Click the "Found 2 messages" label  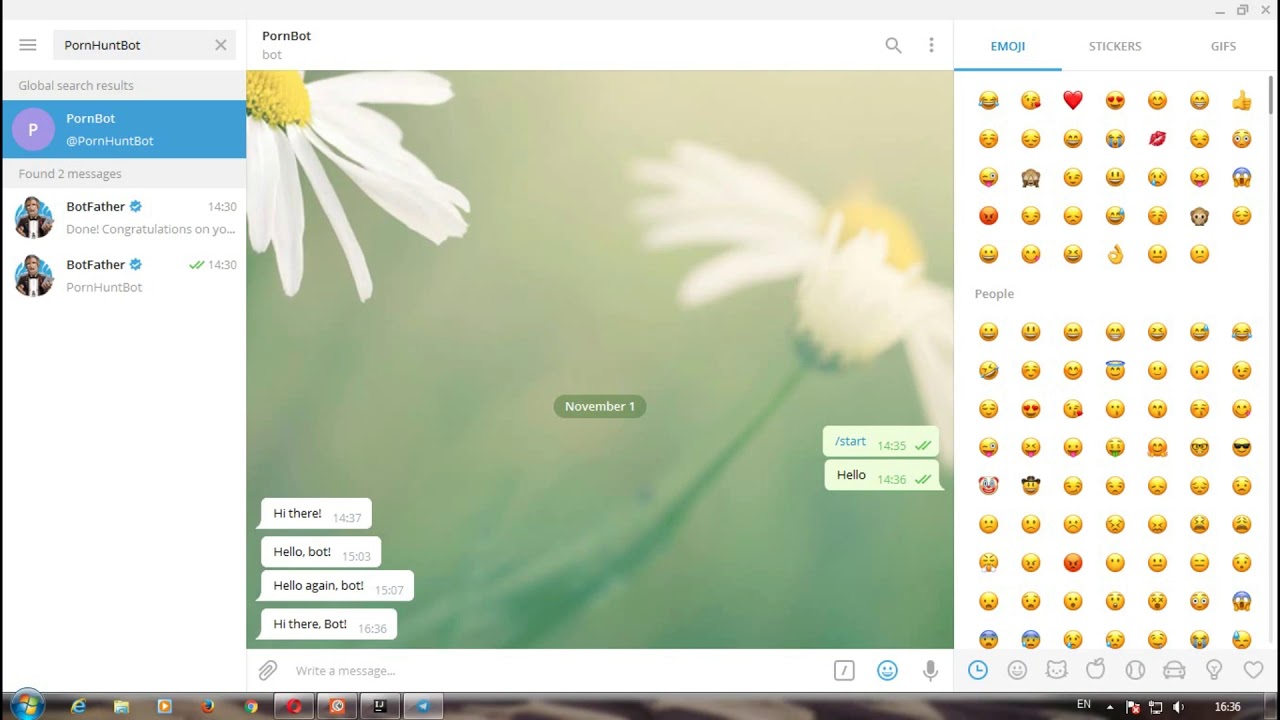(x=70, y=174)
